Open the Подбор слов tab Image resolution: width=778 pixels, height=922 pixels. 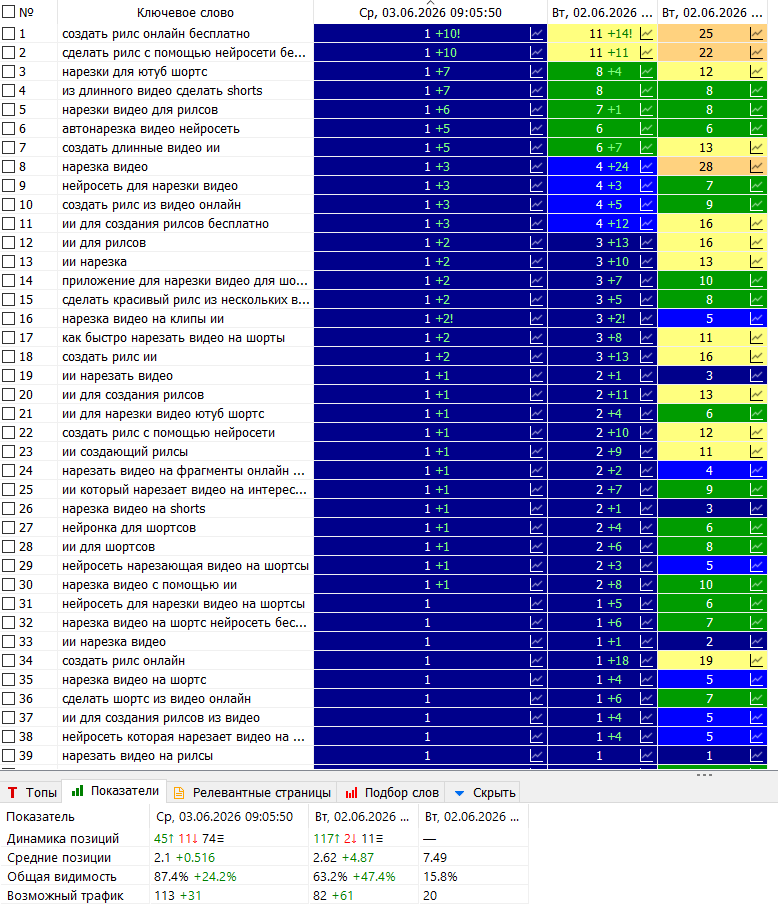pos(391,793)
